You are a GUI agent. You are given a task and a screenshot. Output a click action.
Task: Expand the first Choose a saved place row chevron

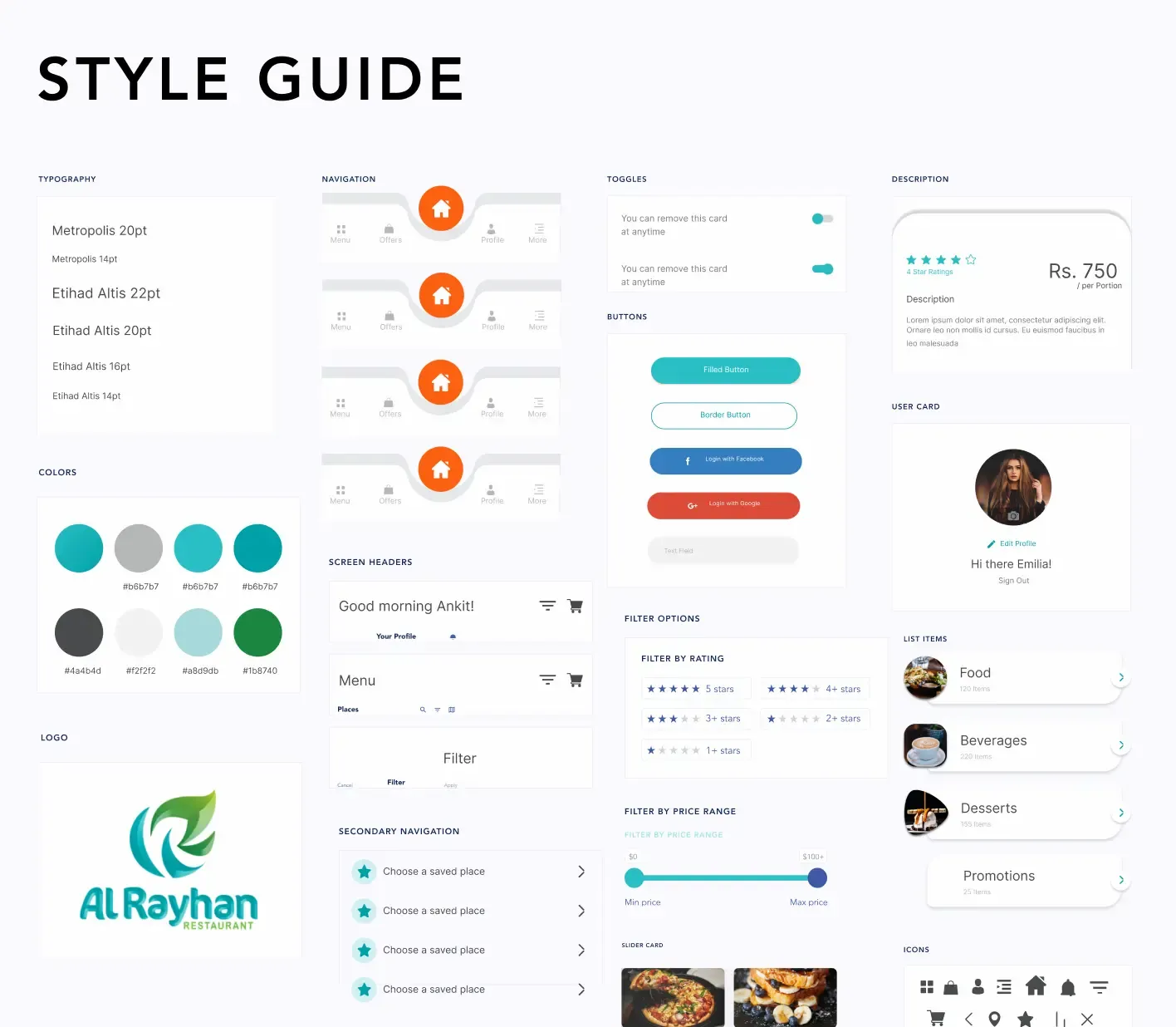pyautogui.click(x=581, y=872)
